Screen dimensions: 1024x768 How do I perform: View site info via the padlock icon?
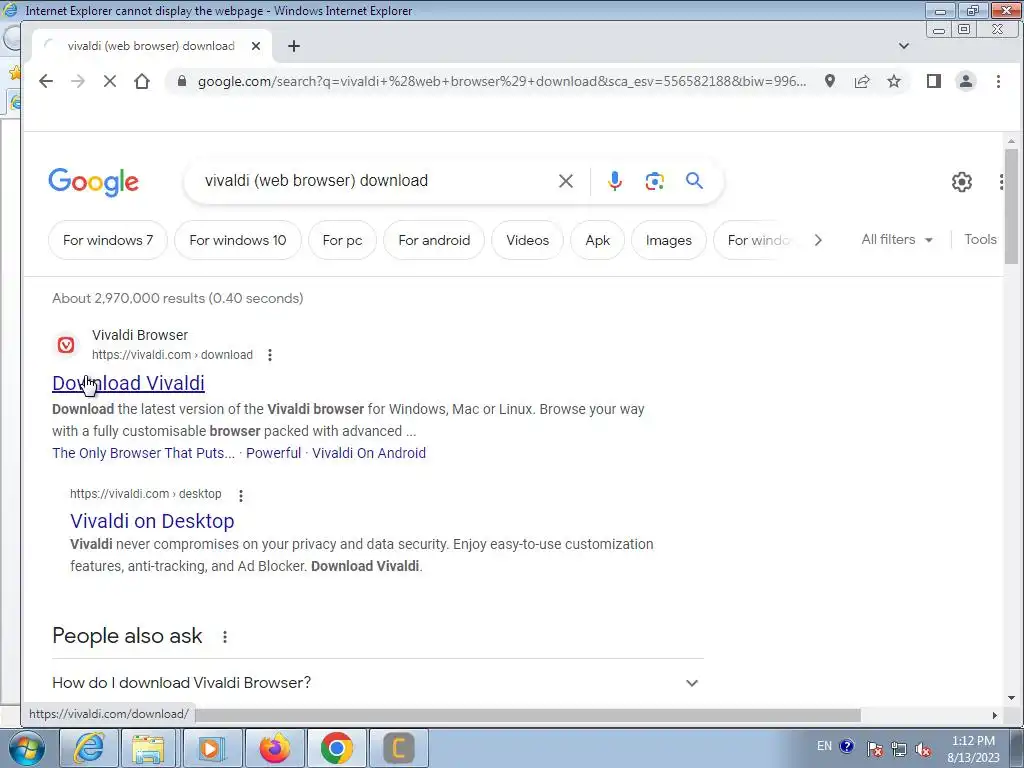182,81
